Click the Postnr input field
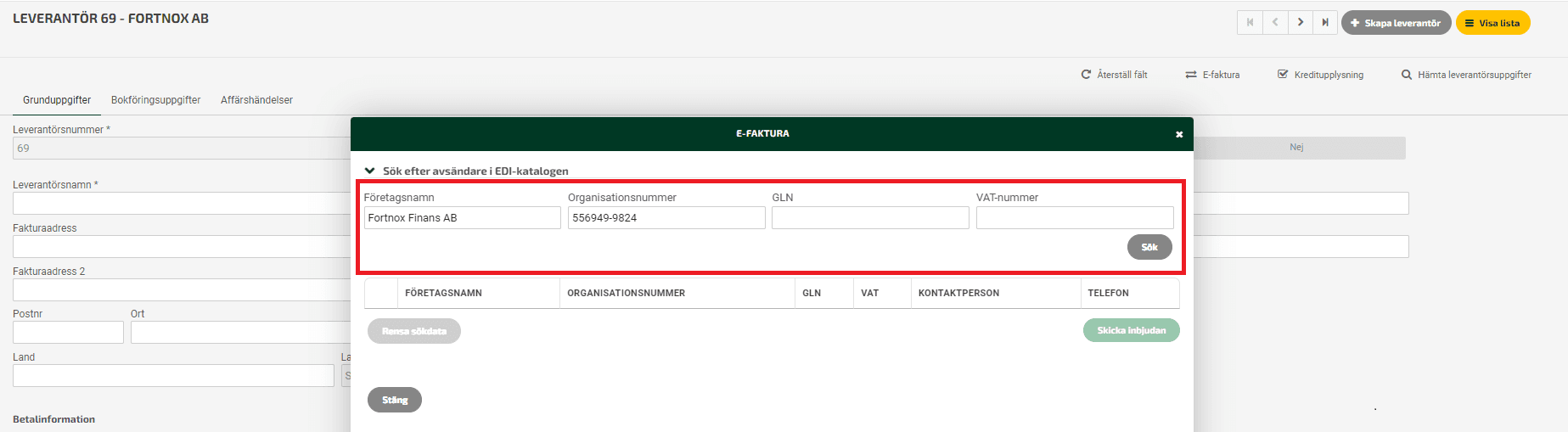 tap(68, 332)
